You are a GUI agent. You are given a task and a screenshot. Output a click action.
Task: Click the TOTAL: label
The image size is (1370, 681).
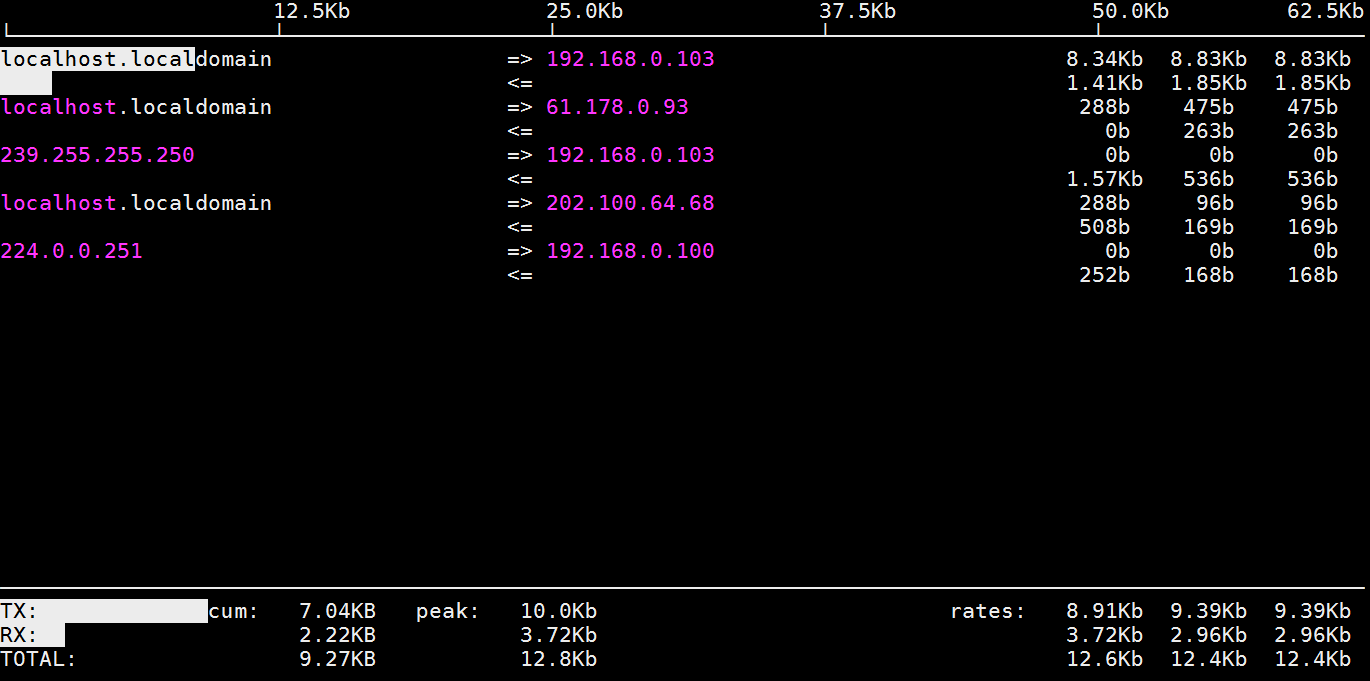click(x=39, y=659)
